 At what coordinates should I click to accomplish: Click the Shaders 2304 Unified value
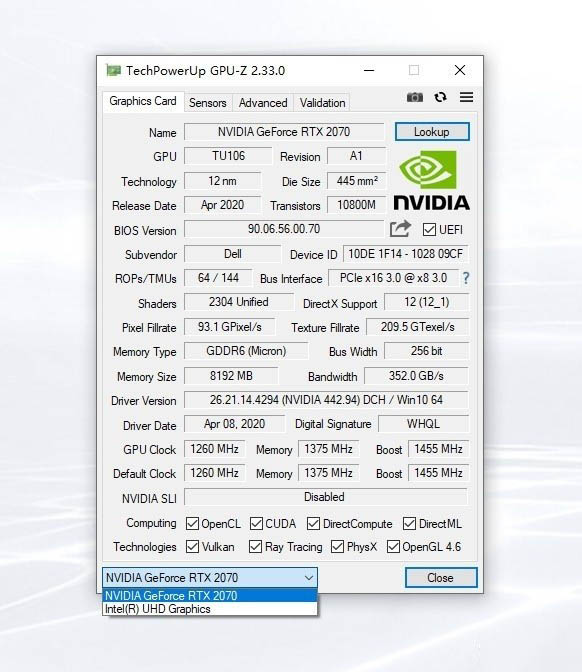[239, 302]
